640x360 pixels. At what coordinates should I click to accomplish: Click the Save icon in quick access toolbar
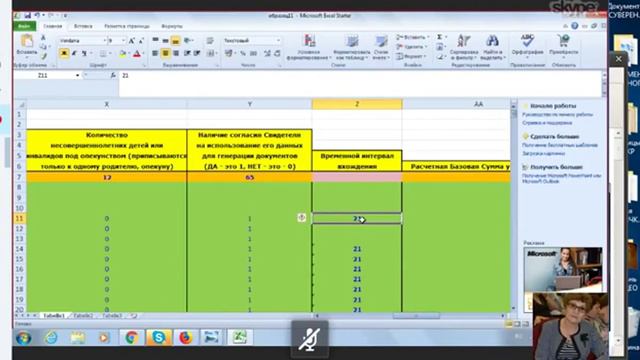pyautogui.click(x=27, y=16)
